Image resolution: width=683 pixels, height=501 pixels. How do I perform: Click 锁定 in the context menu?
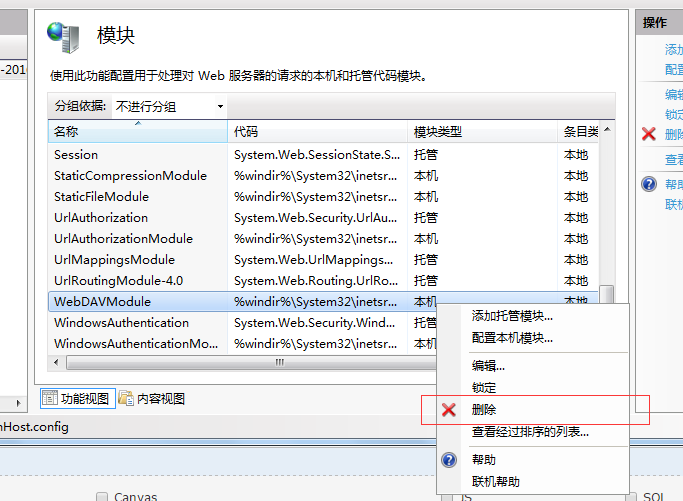[x=484, y=388]
